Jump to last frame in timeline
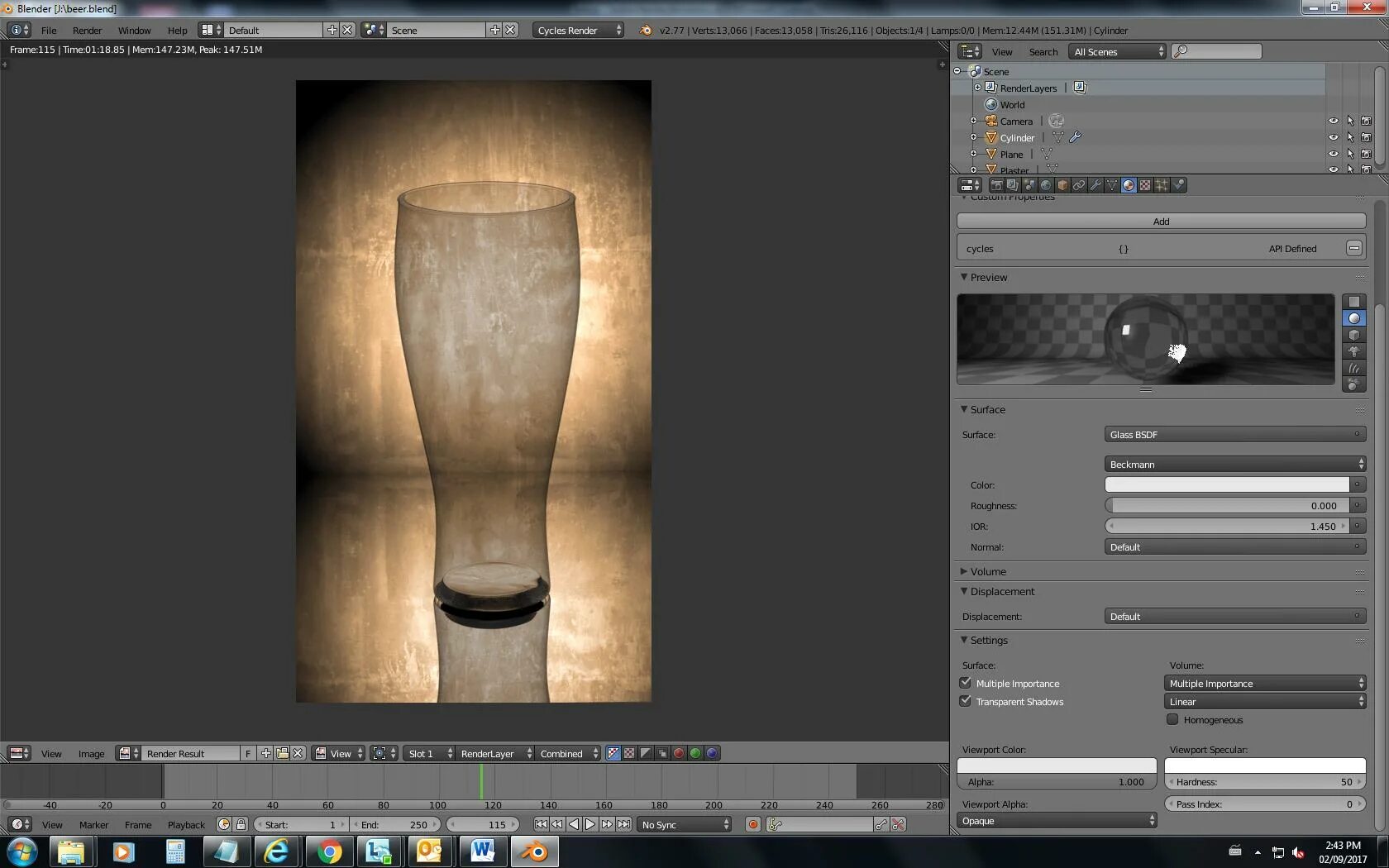The width and height of the screenshot is (1389, 868). [624, 824]
